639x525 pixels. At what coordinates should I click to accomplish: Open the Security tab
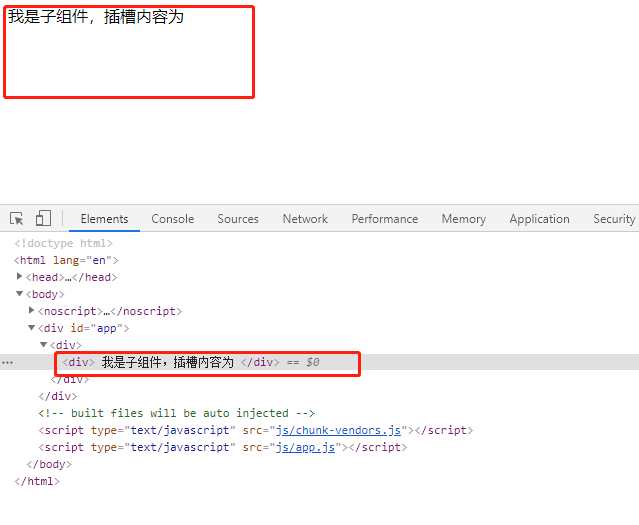(x=614, y=219)
